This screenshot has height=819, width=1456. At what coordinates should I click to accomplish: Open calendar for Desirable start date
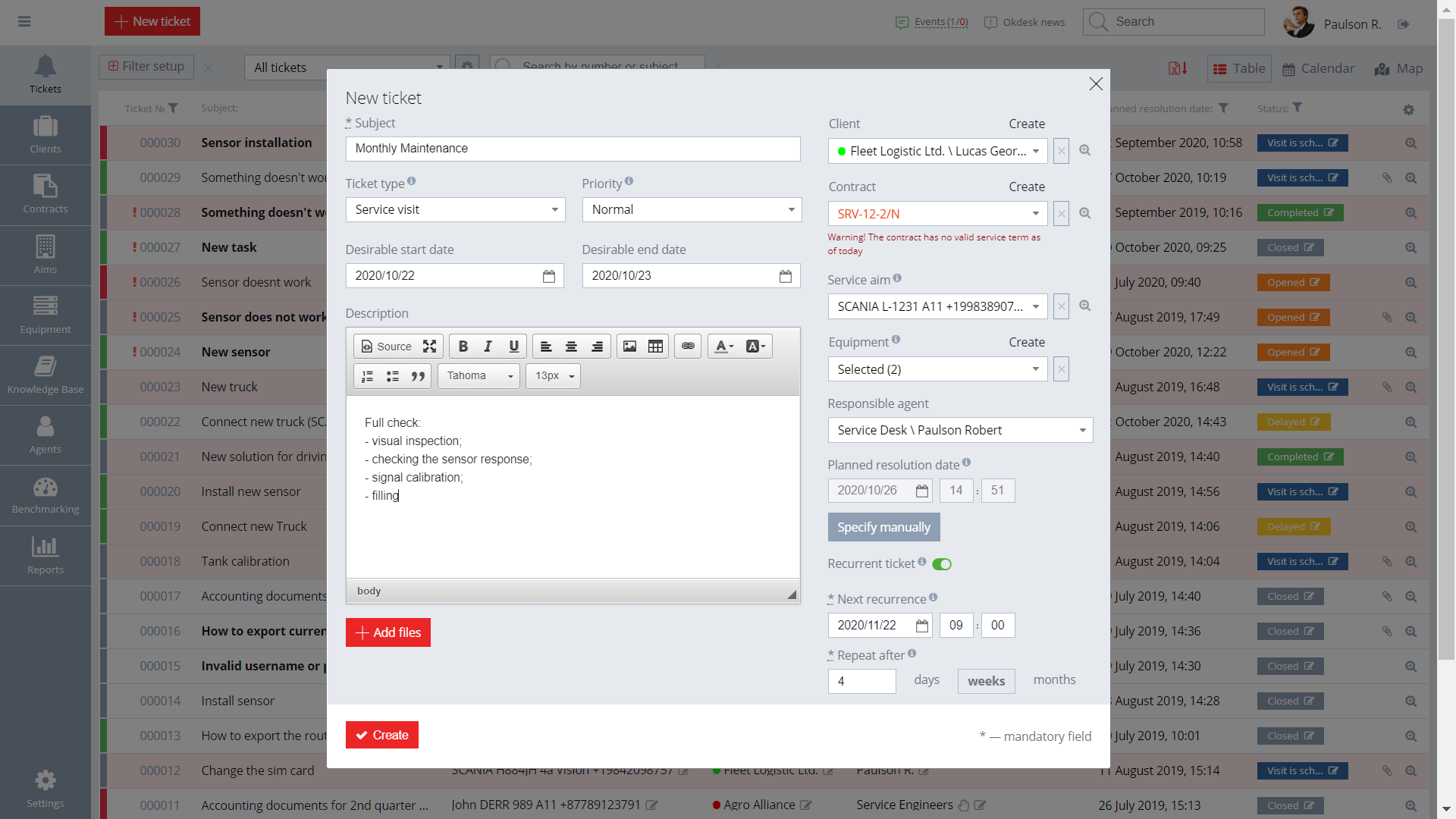click(549, 276)
